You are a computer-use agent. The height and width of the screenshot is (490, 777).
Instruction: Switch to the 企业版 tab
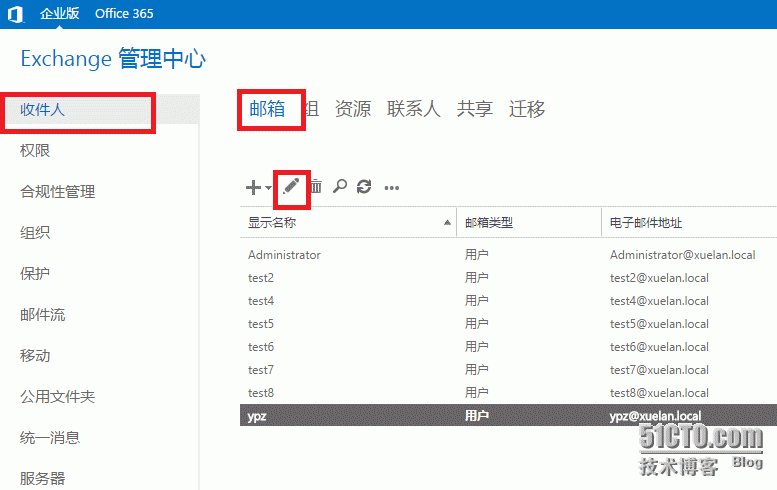point(59,13)
